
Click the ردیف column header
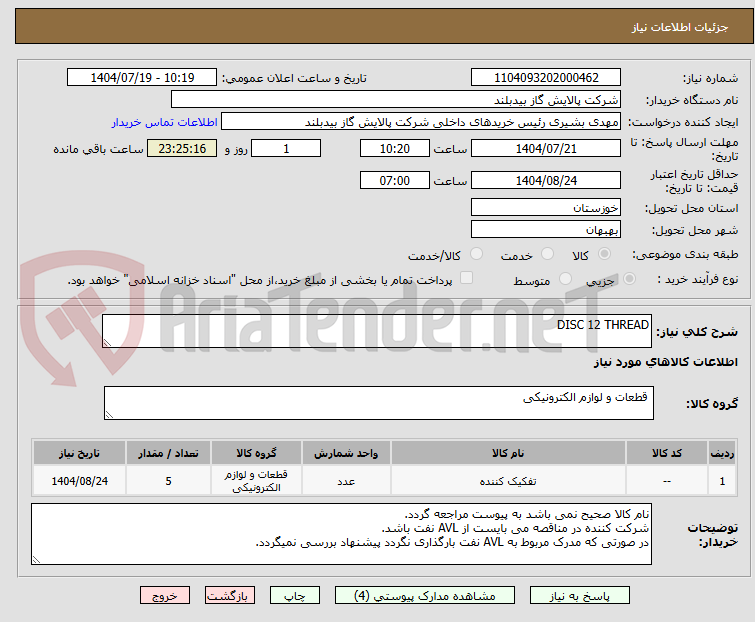point(722,453)
